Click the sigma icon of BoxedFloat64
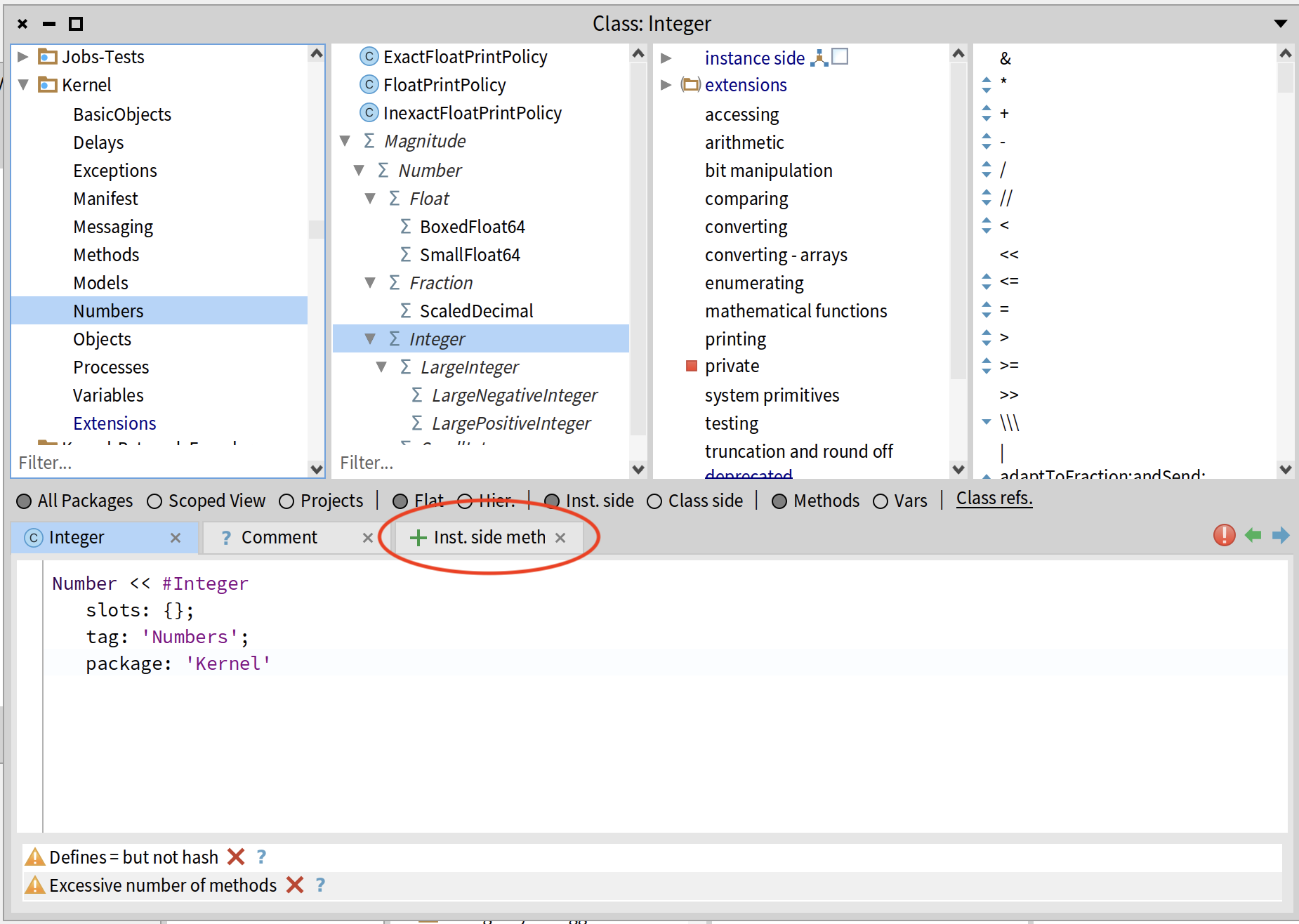Viewport: 1299px width, 924px height. click(405, 227)
